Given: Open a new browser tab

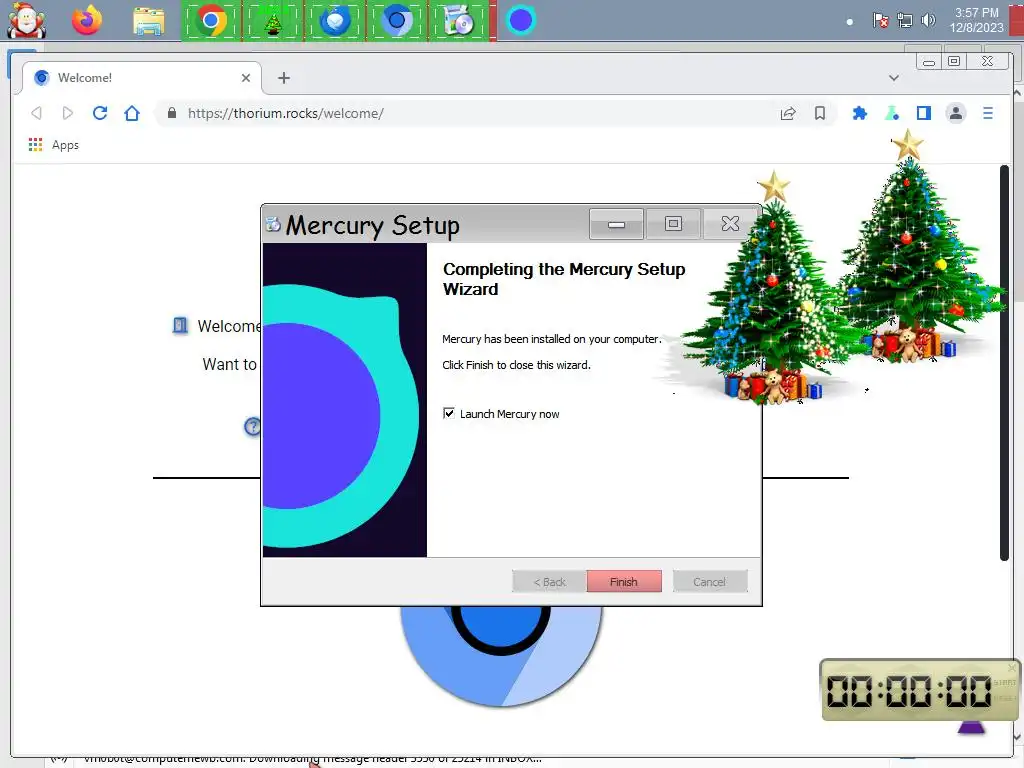Looking at the screenshot, I should click(x=283, y=78).
